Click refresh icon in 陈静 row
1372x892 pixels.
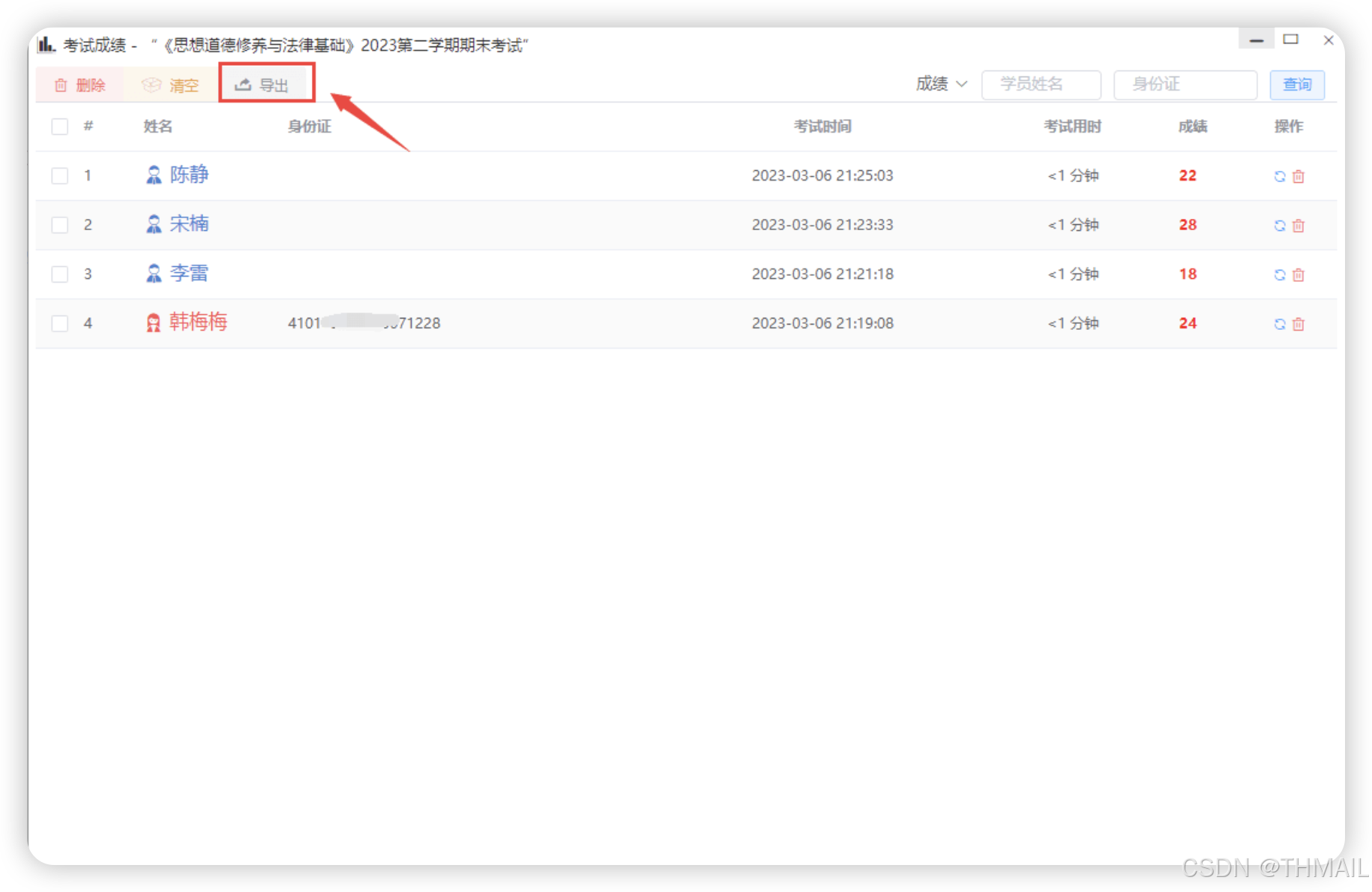[x=1280, y=176]
